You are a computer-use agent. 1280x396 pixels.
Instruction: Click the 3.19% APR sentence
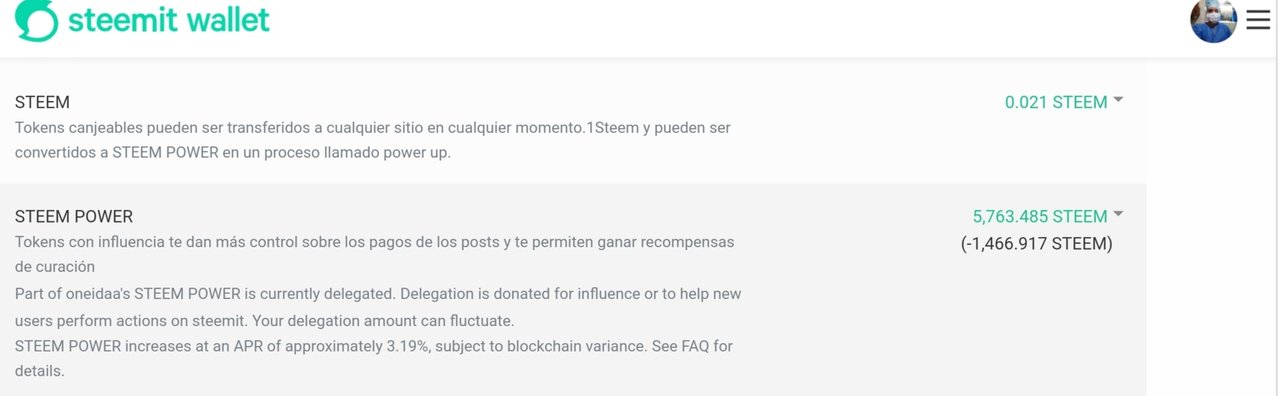tap(330, 346)
